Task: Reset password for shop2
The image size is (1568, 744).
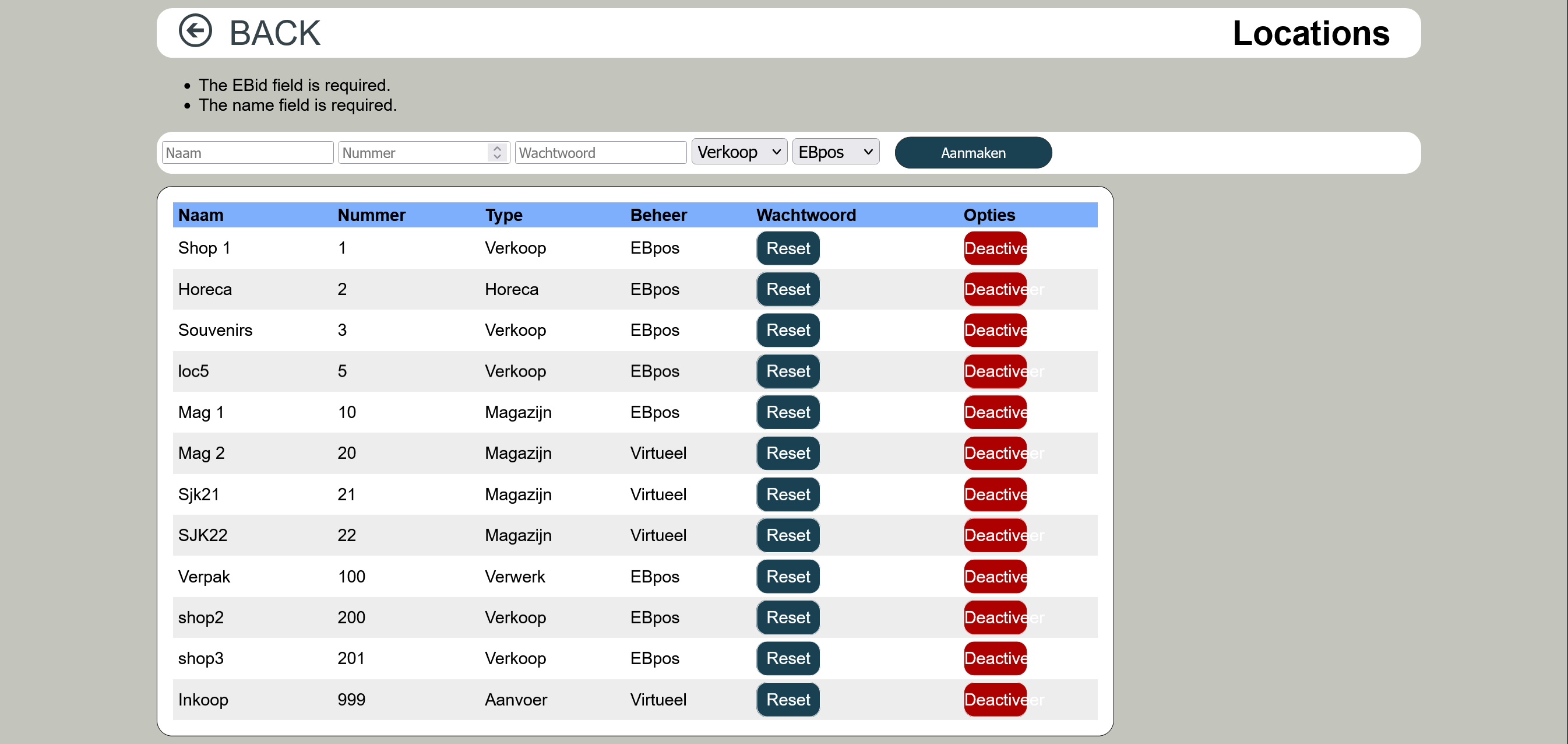Action: point(788,618)
